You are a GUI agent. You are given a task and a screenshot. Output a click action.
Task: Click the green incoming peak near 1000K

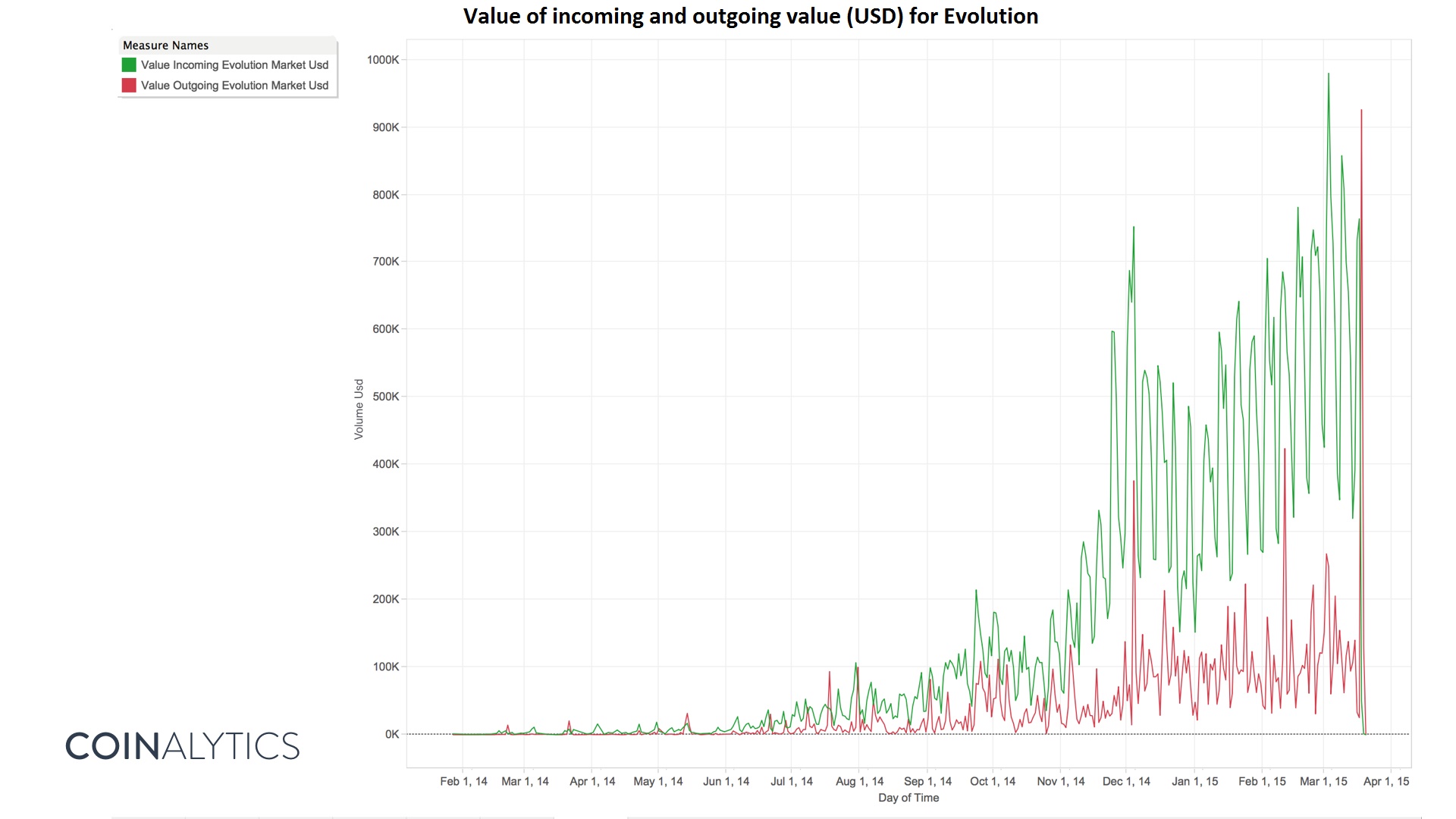point(1329,74)
